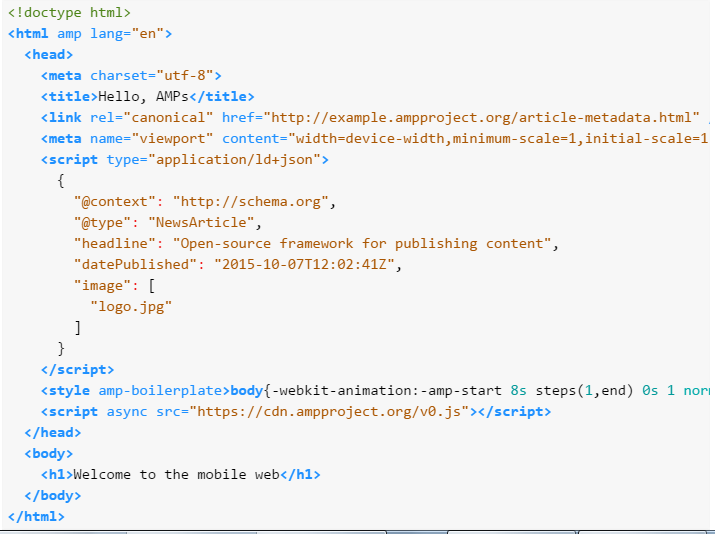The height and width of the screenshot is (534, 715).
Task: Click the cdn.ampproject.org/v0.js URL
Action: coord(329,411)
